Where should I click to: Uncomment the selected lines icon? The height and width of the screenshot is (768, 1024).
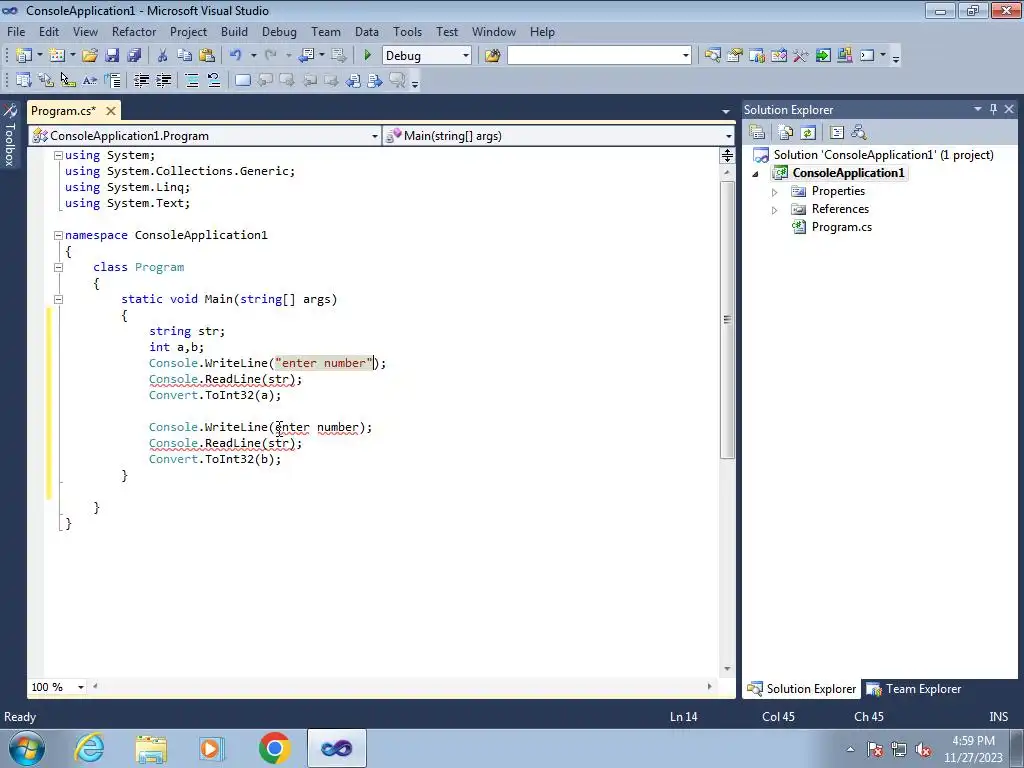click(x=214, y=80)
